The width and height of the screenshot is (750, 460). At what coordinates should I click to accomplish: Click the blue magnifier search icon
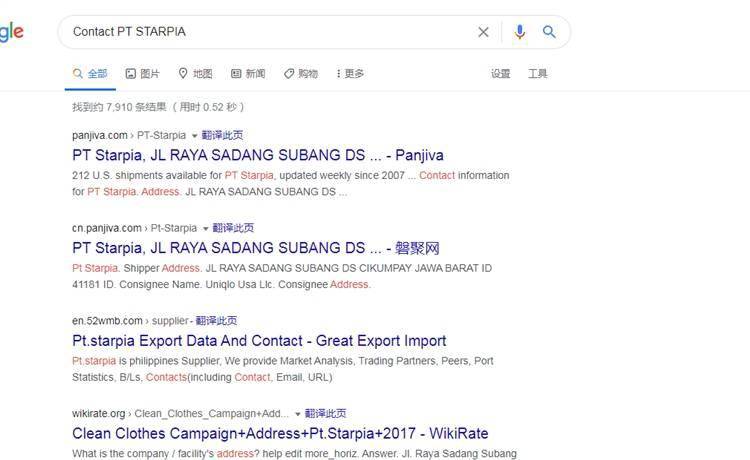click(549, 32)
